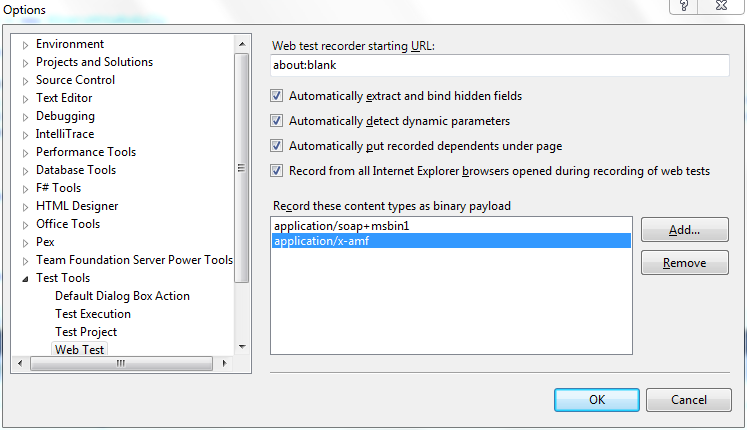Select the Web Test tree item
The image size is (747, 430).
click(x=79, y=350)
